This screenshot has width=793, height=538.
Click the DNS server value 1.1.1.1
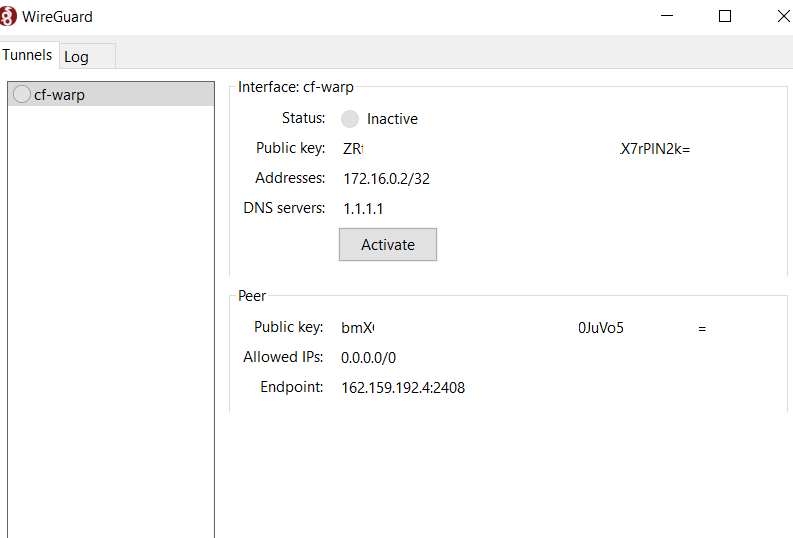pyautogui.click(x=363, y=209)
